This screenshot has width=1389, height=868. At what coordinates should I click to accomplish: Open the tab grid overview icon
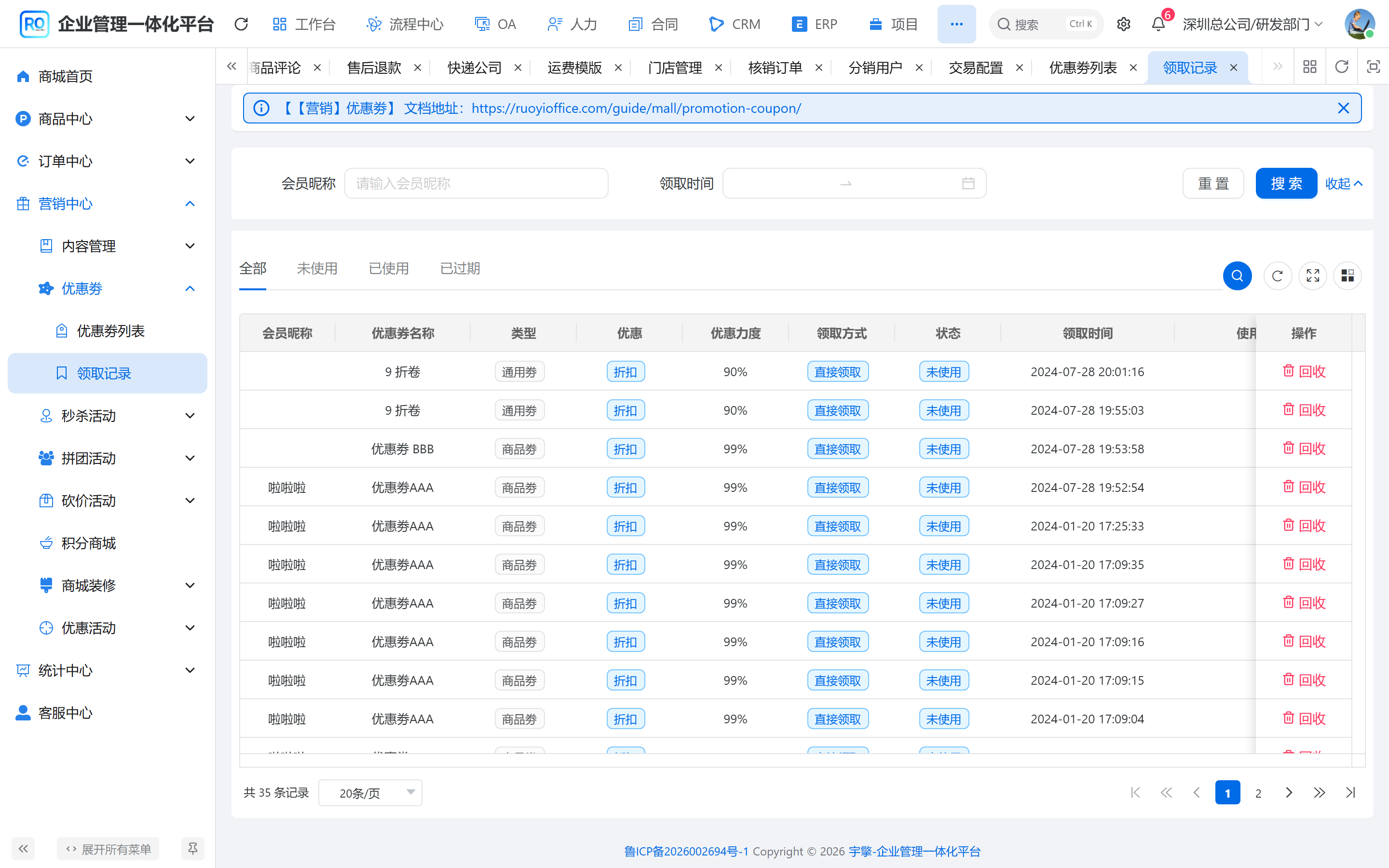[x=1310, y=67]
